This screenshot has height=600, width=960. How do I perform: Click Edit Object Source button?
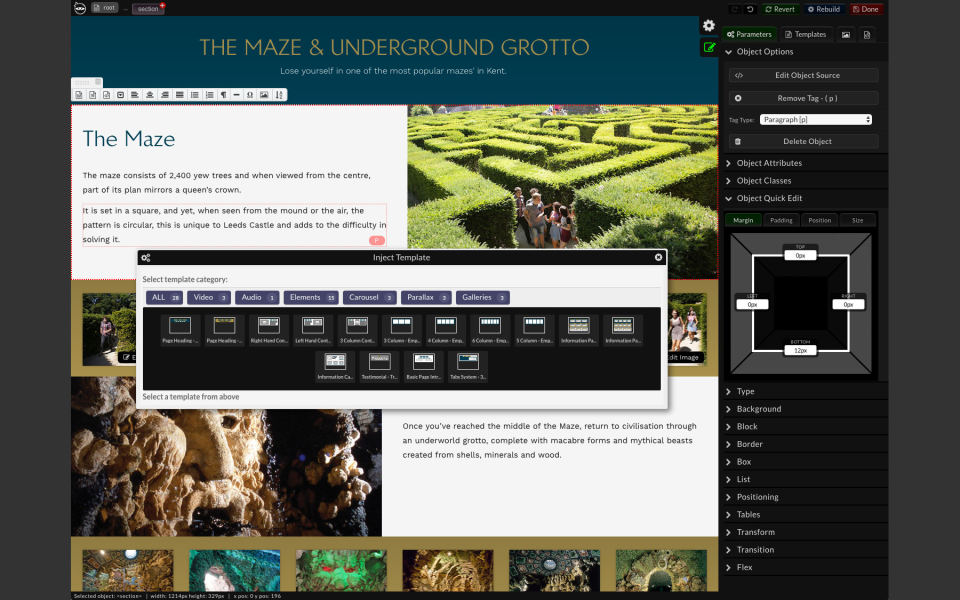(803, 75)
